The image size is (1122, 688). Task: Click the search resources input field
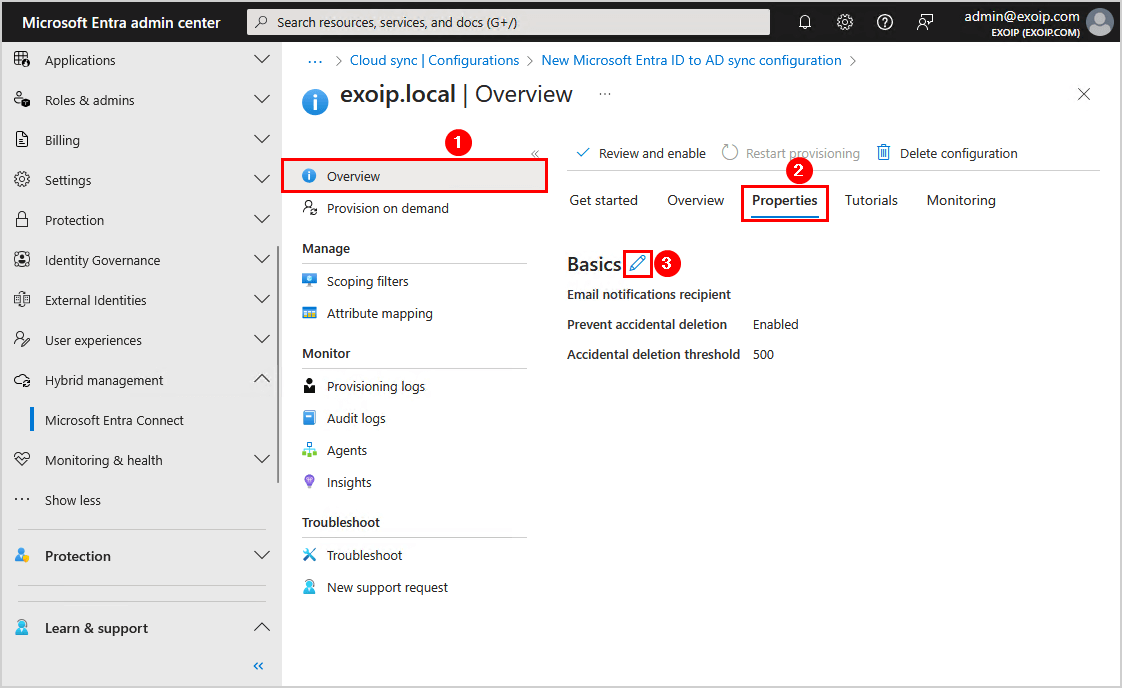click(x=508, y=22)
